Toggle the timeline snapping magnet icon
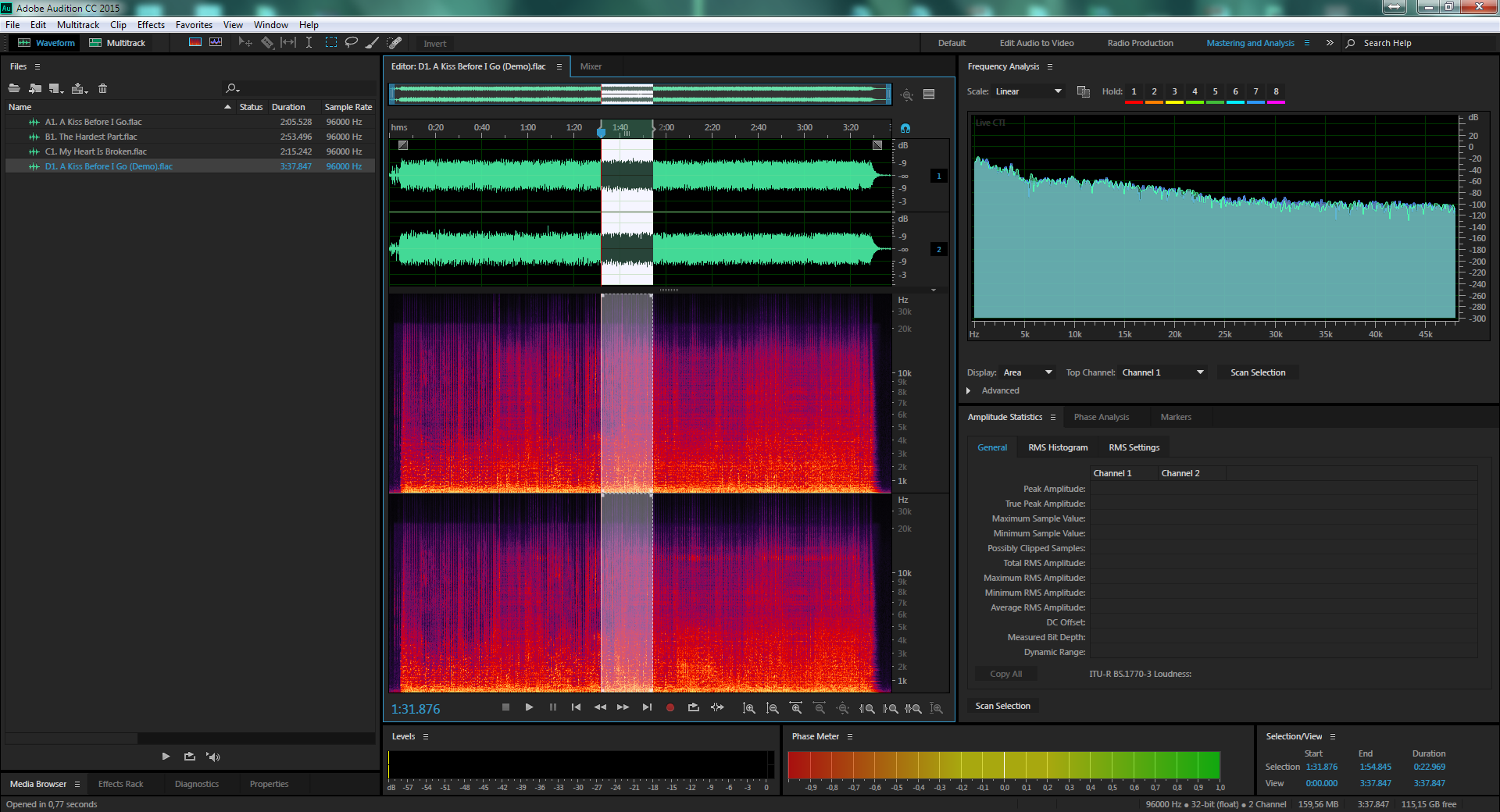The image size is (1500, 812). [905, 128]
